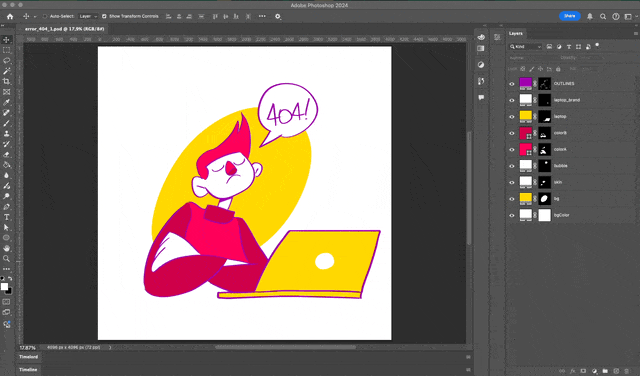Click the foreground color swatch
Viewport: 640px width, 376px height.
[x=4, y=287]
